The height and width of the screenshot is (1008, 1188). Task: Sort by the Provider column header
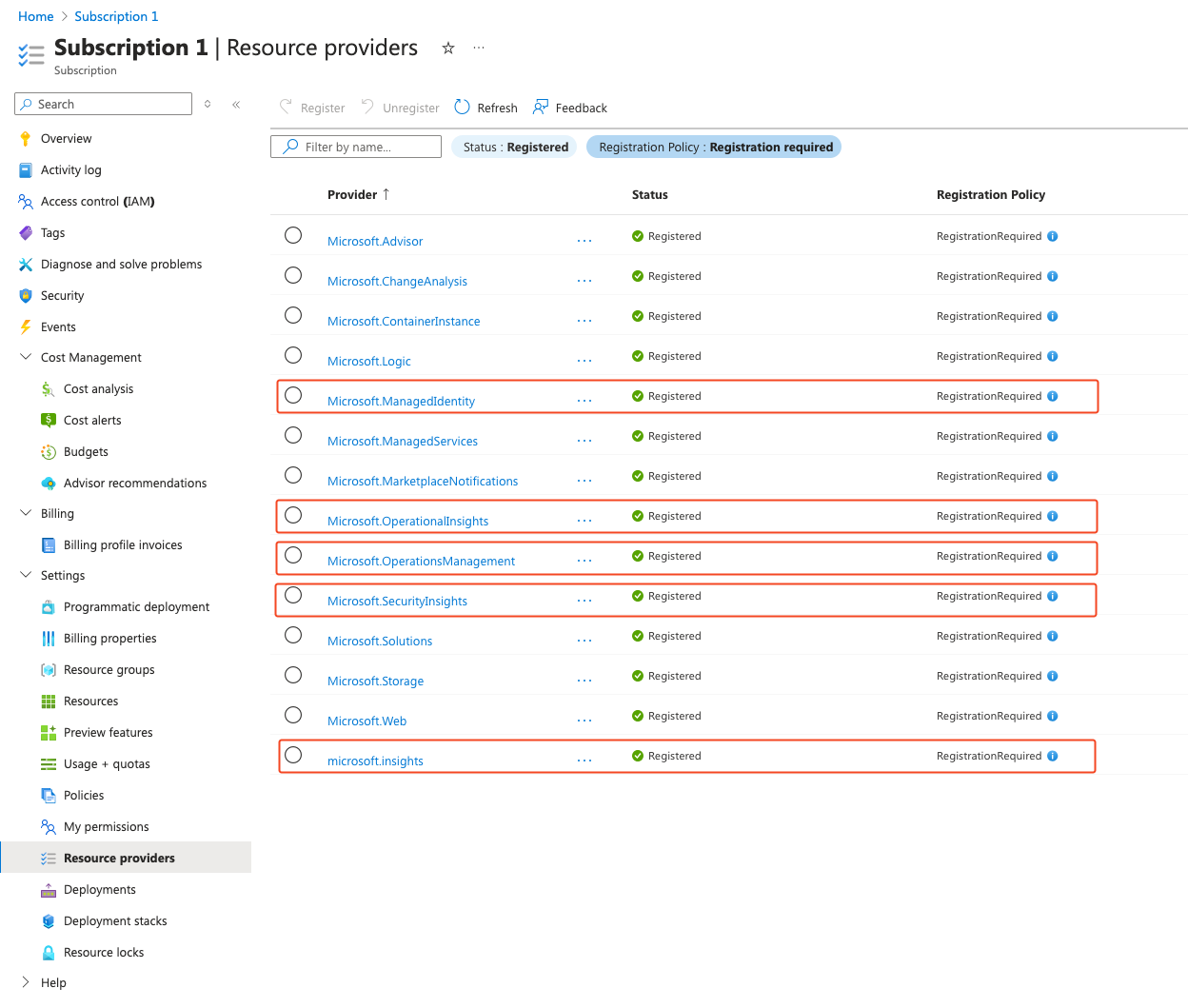[x=358, y=194]
